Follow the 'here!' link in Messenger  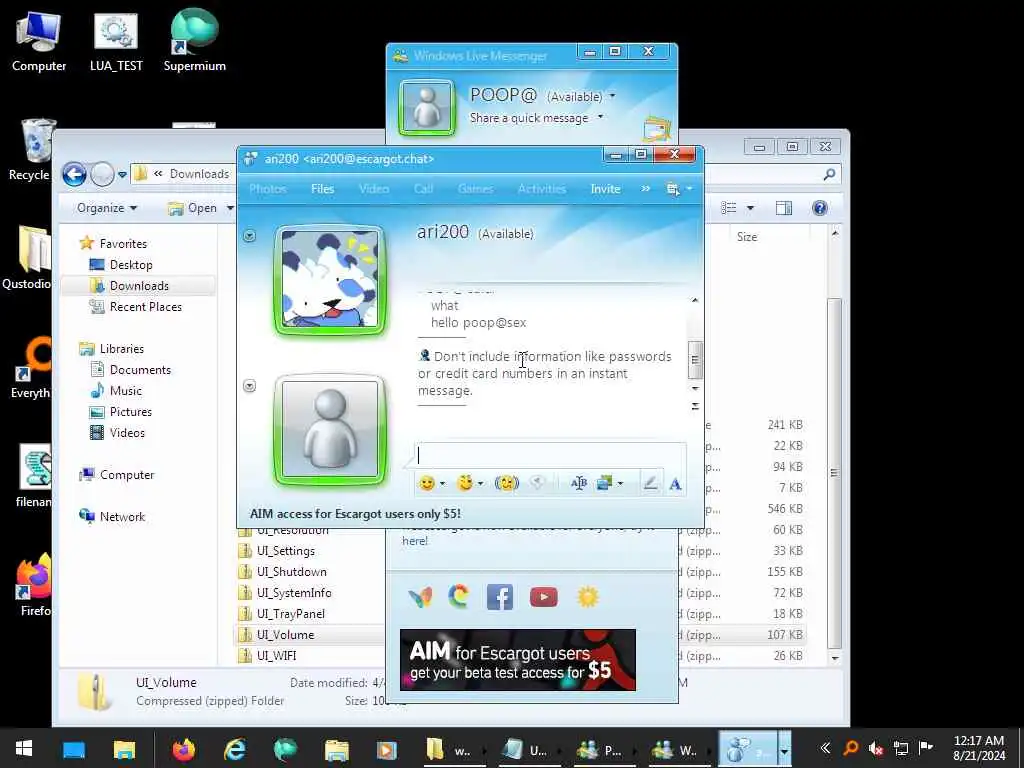point(415,541)
